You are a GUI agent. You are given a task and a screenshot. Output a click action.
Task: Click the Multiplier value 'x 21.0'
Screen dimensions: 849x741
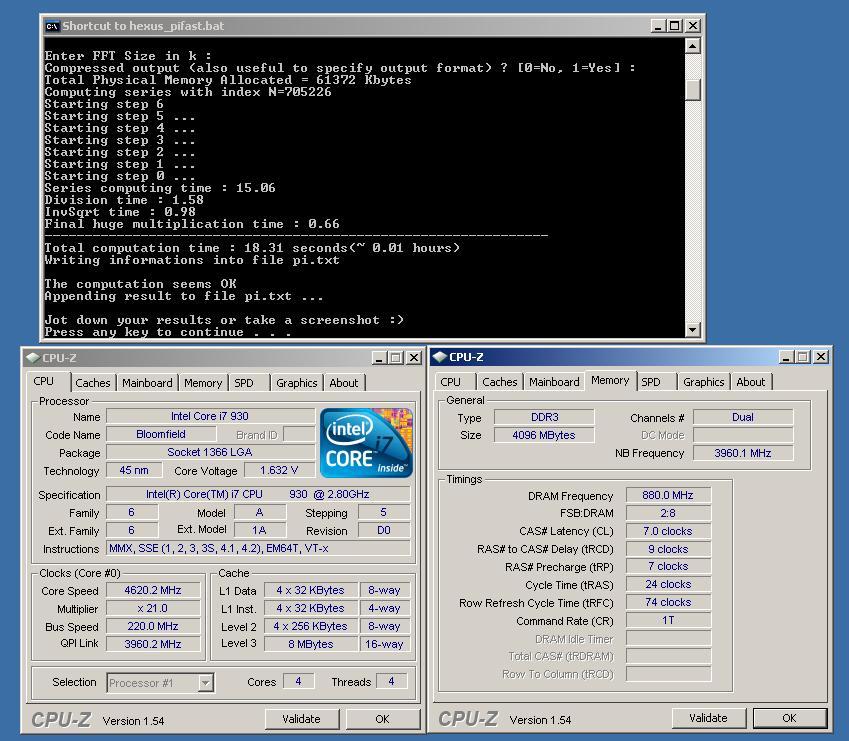[x=153, y=608]
